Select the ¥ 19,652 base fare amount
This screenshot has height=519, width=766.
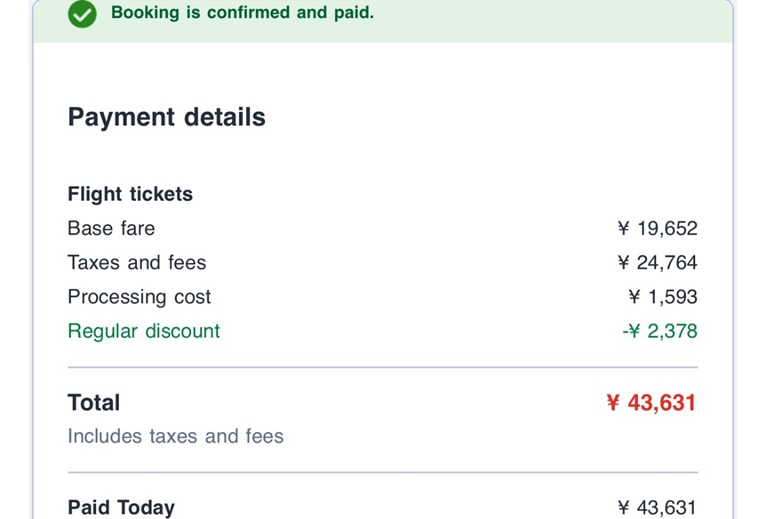[x=657, y=228]
